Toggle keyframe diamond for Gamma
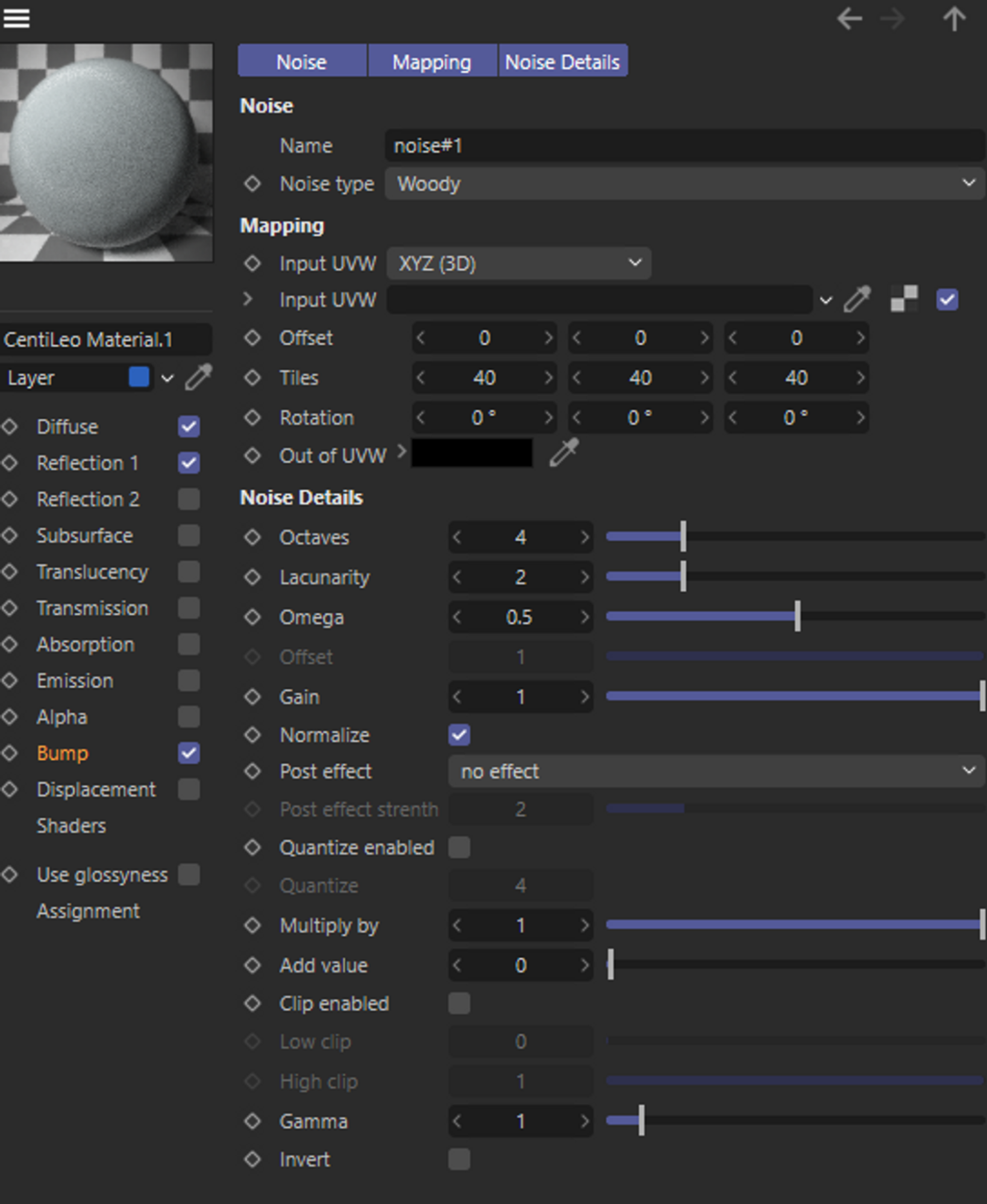The height and width of the screenshot is (1204, 987). [x=252, y=1121]
